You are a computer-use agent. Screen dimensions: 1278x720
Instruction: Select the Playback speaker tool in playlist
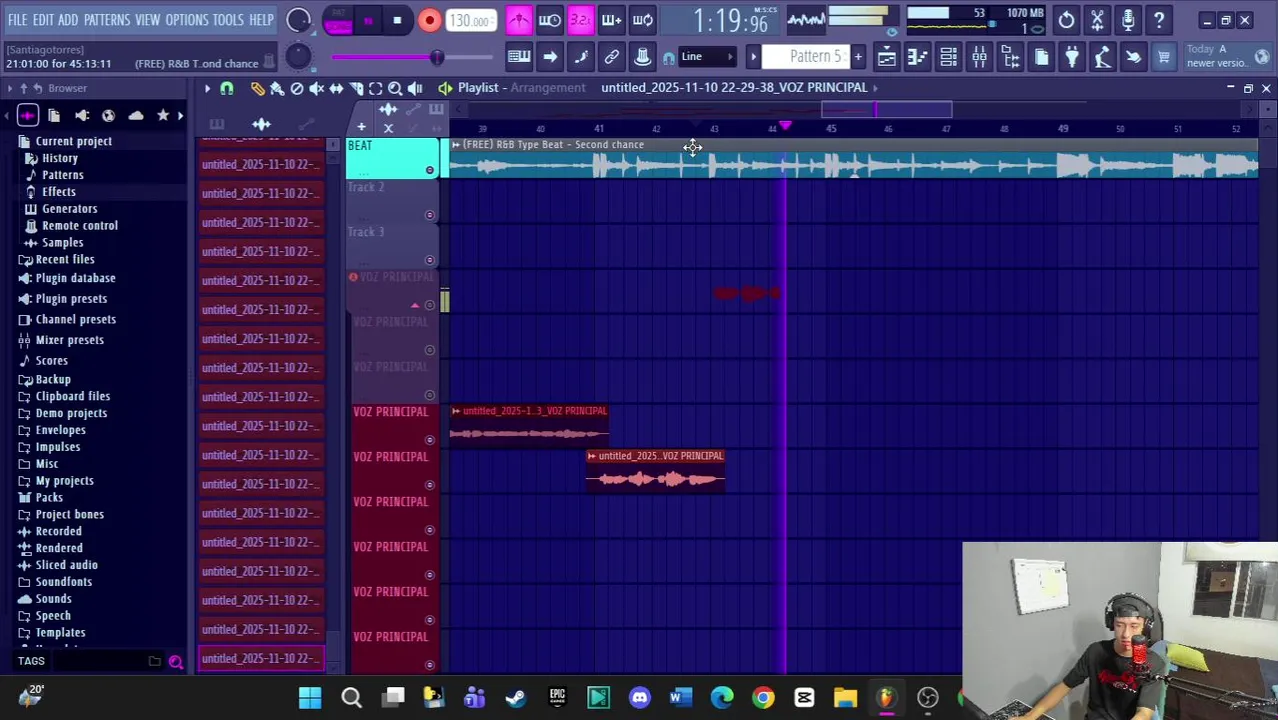click(x=415, y=88)
